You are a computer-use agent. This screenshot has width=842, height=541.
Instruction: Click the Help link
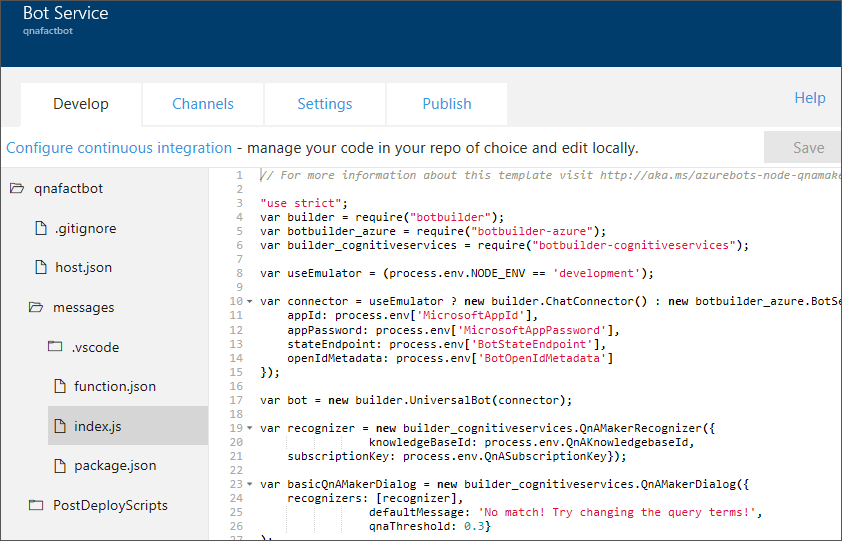tap(810, 98)
